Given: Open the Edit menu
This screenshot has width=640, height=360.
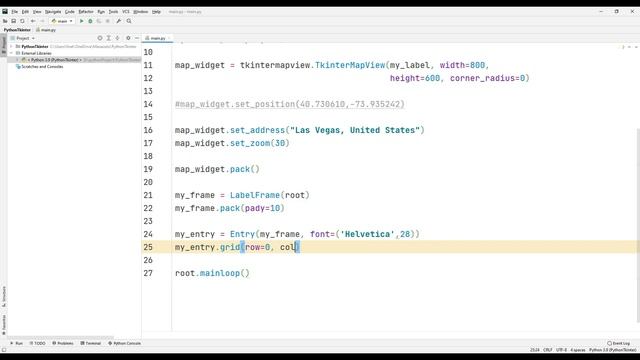Looking at the screenshot, I should (25, 12).
